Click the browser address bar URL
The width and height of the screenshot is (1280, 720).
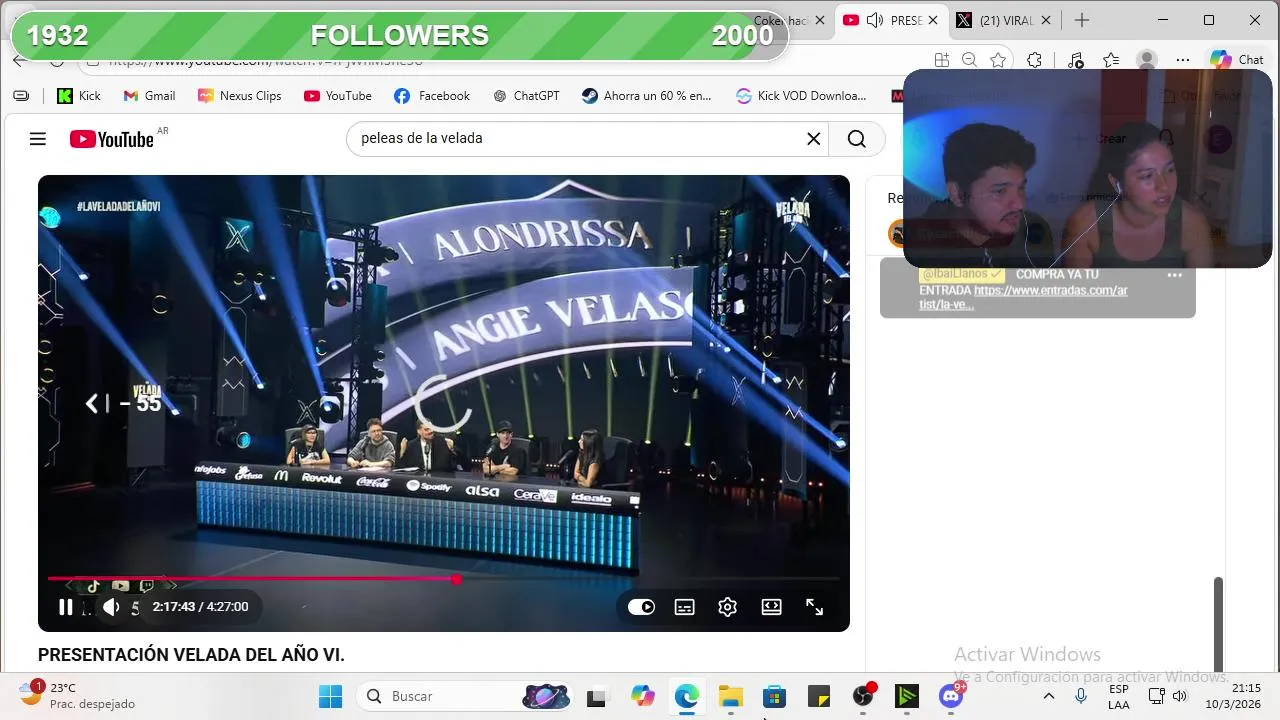[x=265, y=60]
